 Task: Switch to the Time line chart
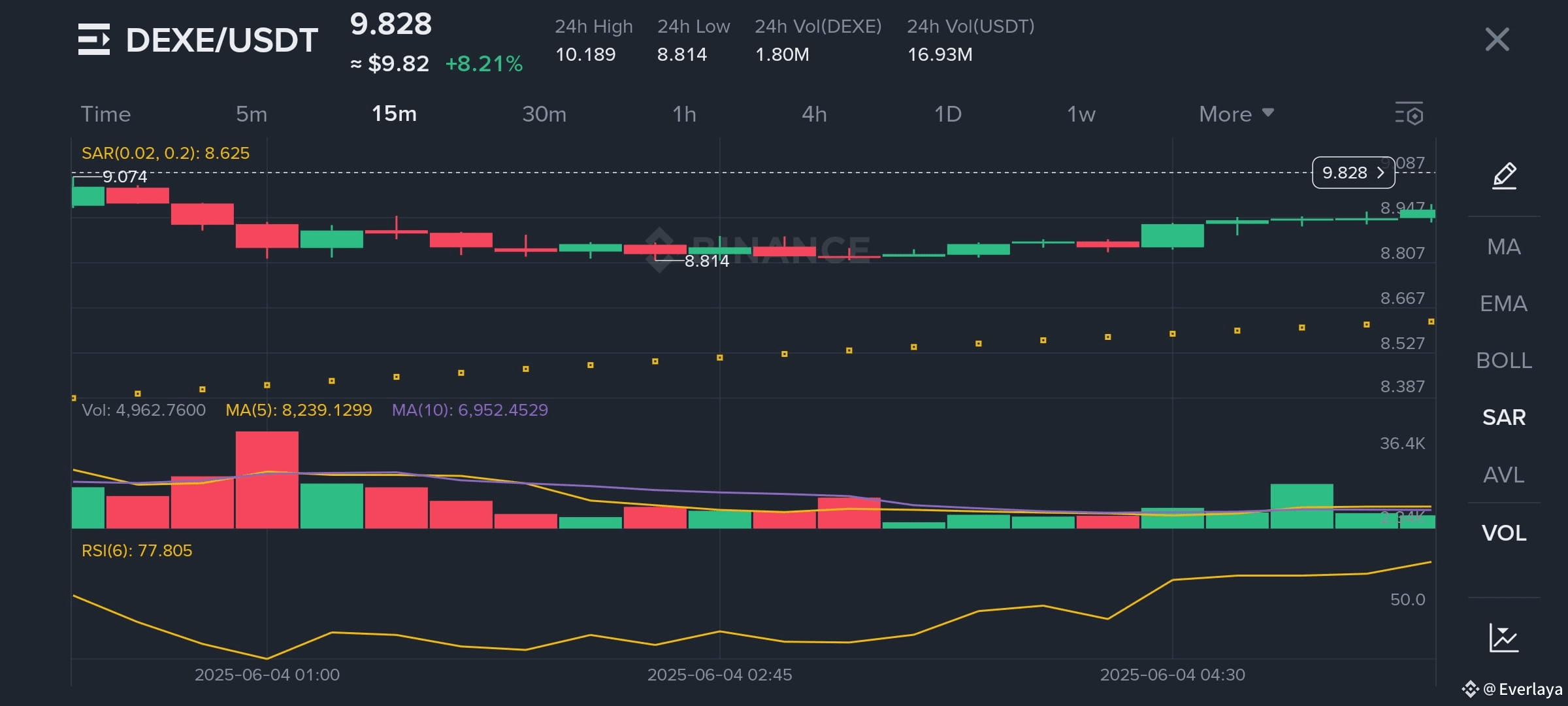106,114
